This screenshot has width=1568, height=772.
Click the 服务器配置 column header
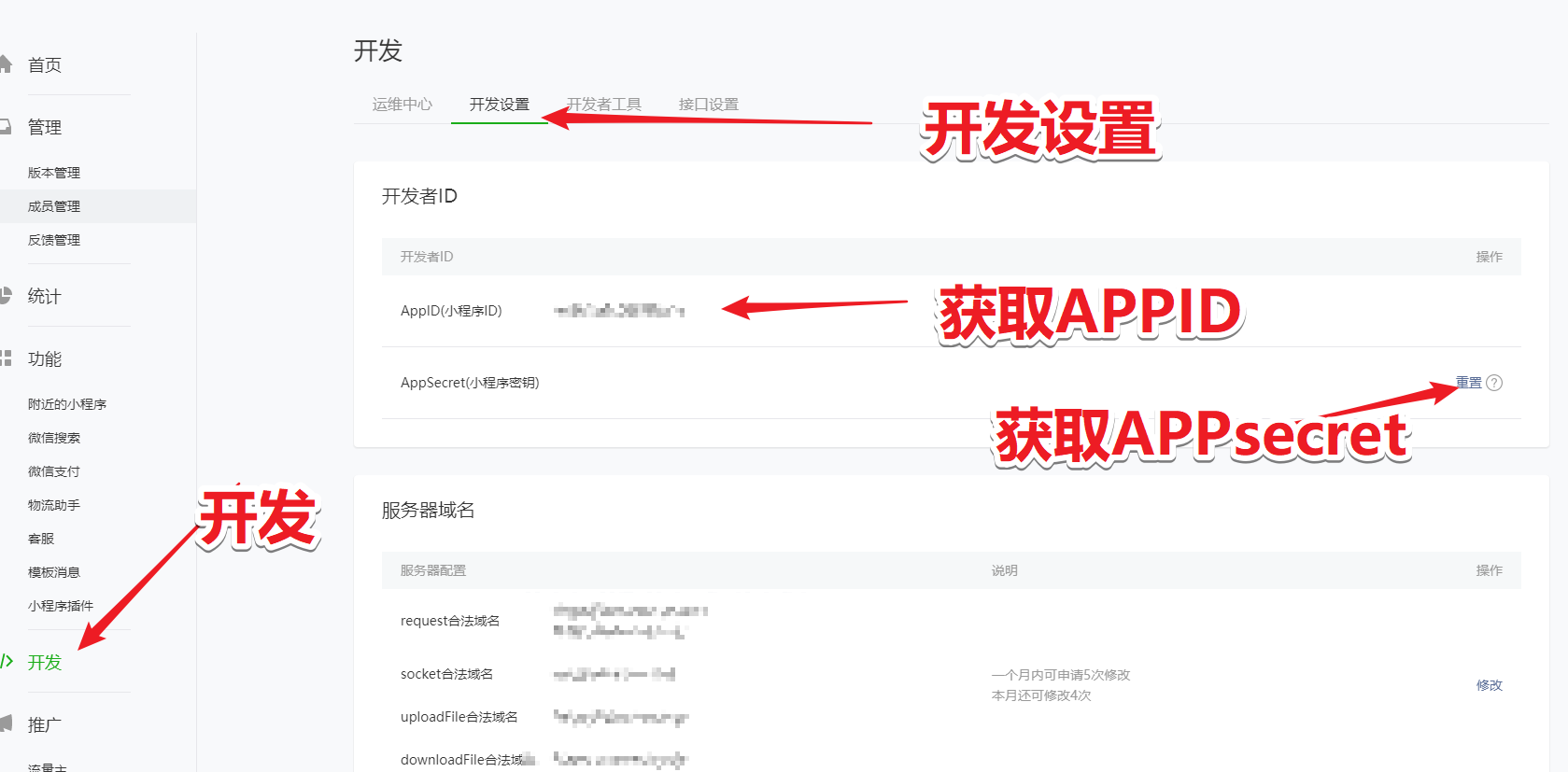433,570
